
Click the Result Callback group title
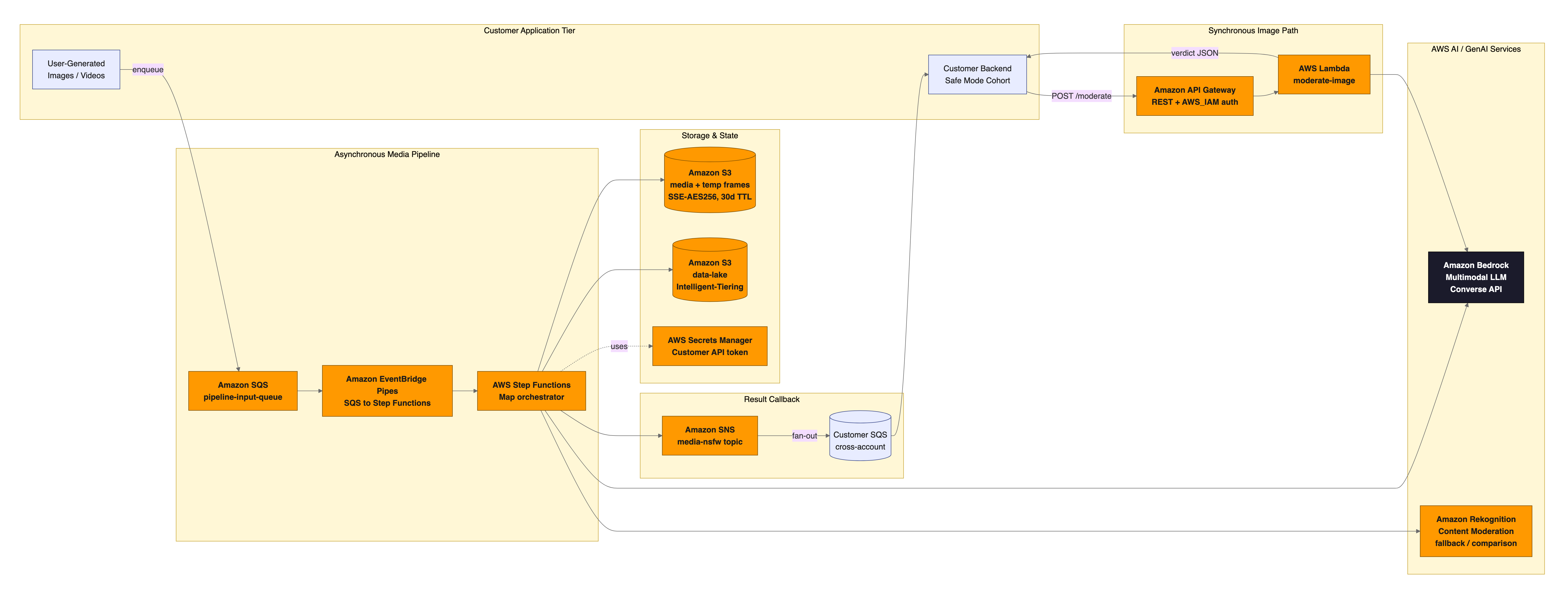point(771,399)
